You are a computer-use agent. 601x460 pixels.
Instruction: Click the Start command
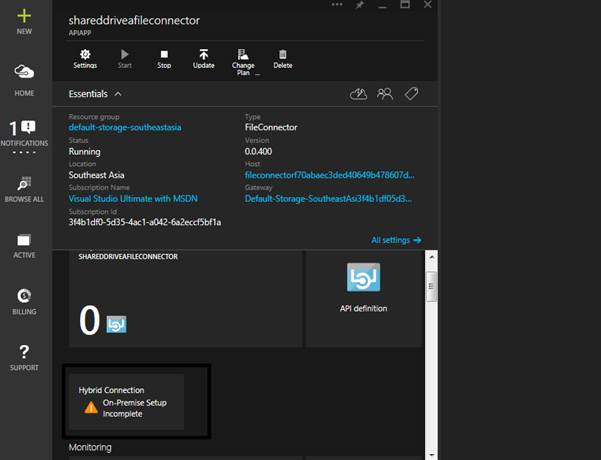[x=125, y=59]
